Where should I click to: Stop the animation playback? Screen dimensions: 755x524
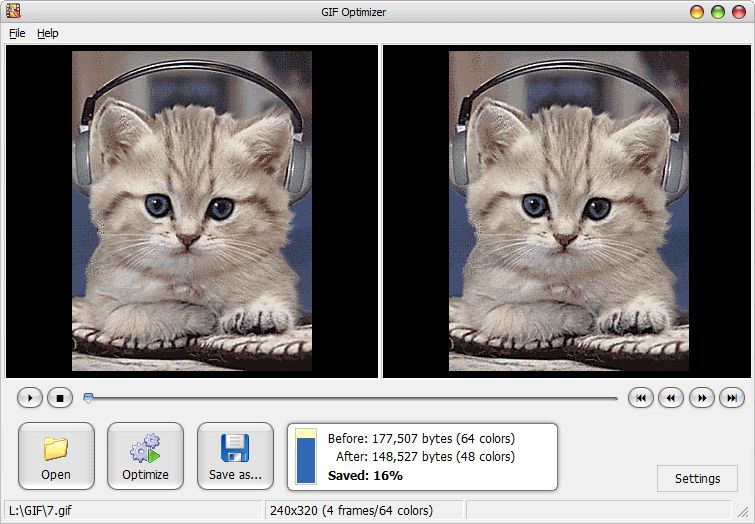[59, 398]
